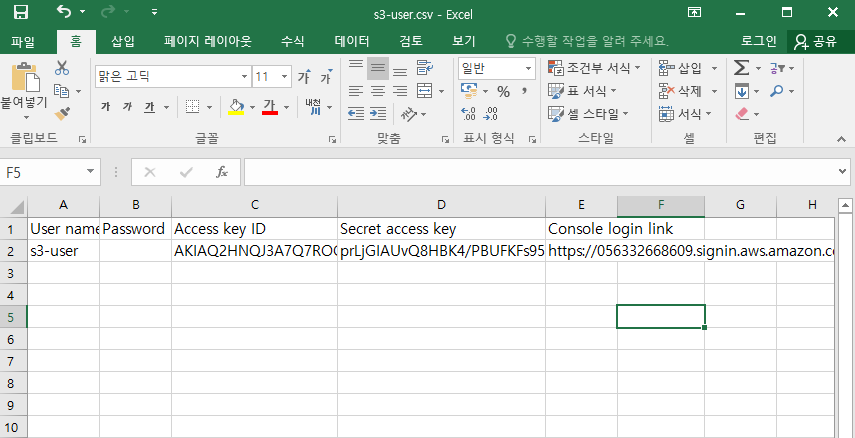Open 조건부 서식 conditional formatting
The image size is (855, 438).
pos(594,68)
